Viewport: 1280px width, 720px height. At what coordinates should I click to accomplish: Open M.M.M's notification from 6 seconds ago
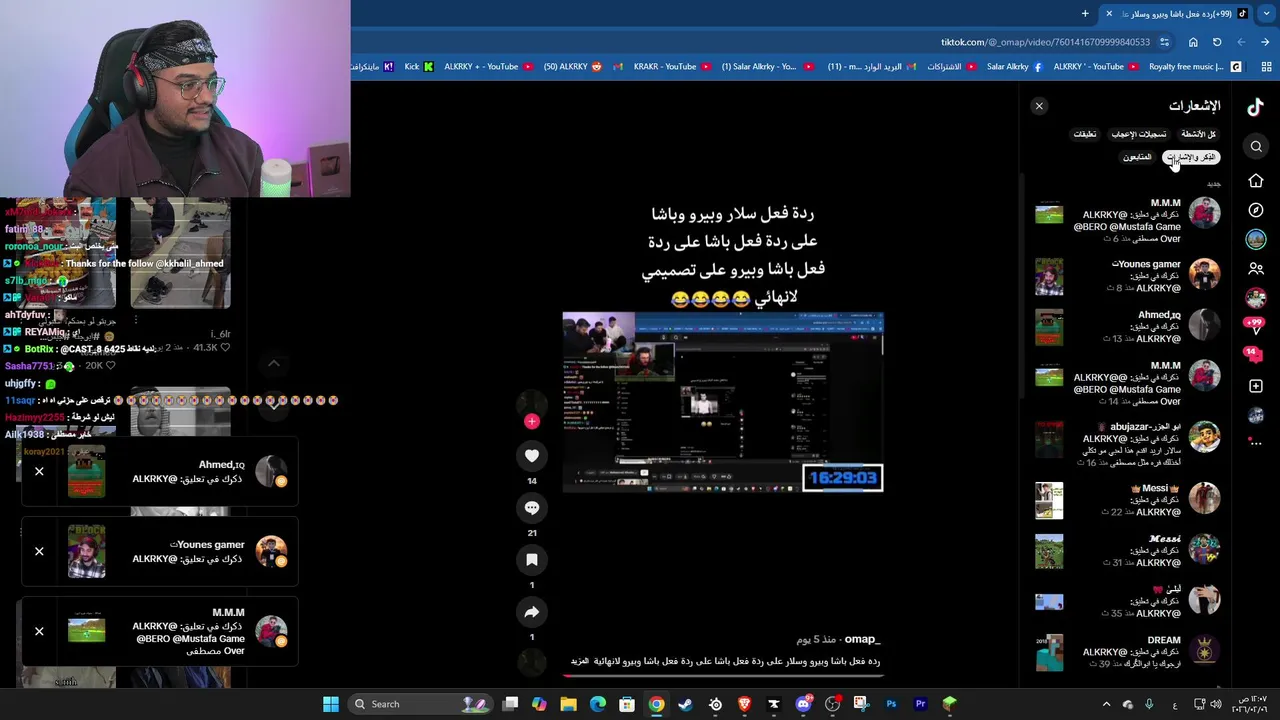[x=1128, y=221]
